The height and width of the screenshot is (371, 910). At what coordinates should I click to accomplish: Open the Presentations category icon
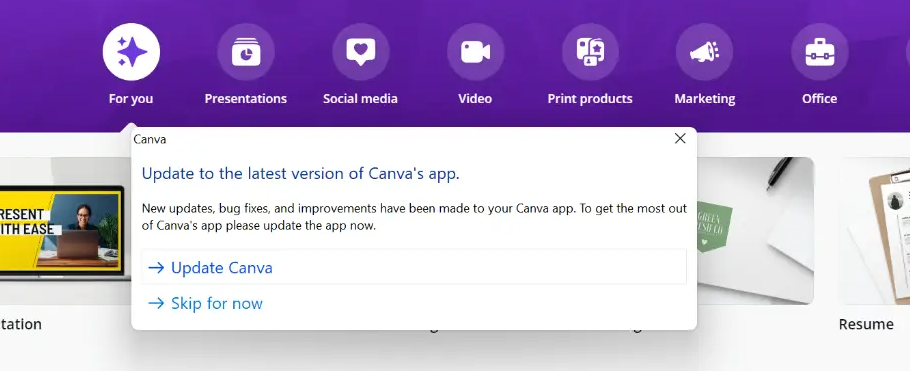[x=246, y=52]
